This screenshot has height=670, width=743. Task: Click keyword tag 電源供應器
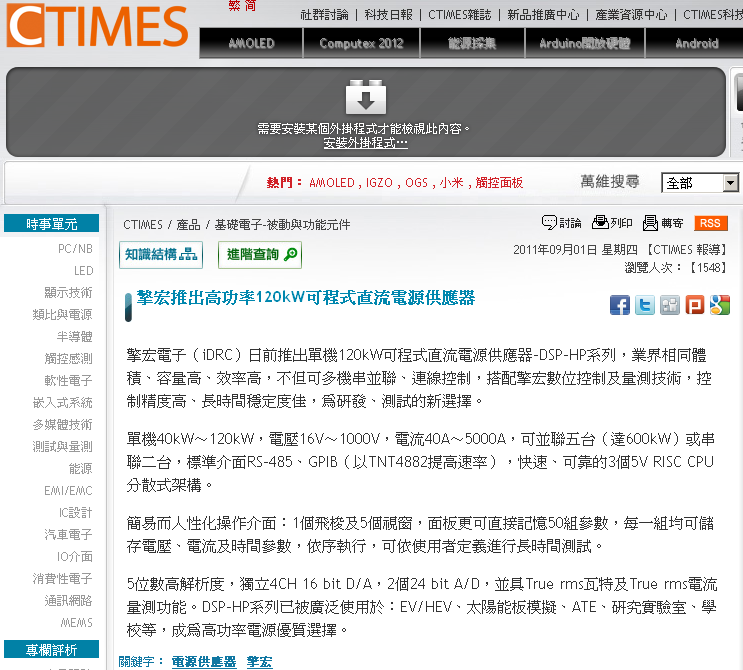(x=204, y=662)
